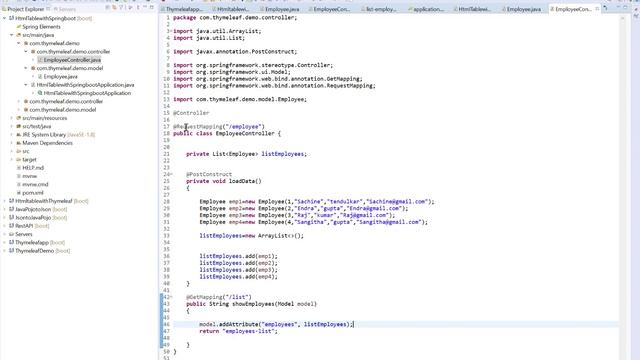This screenshot has width=640, height=360.
Task: Click the @PostConstruct annotation
Action: [x=209, y=174]
